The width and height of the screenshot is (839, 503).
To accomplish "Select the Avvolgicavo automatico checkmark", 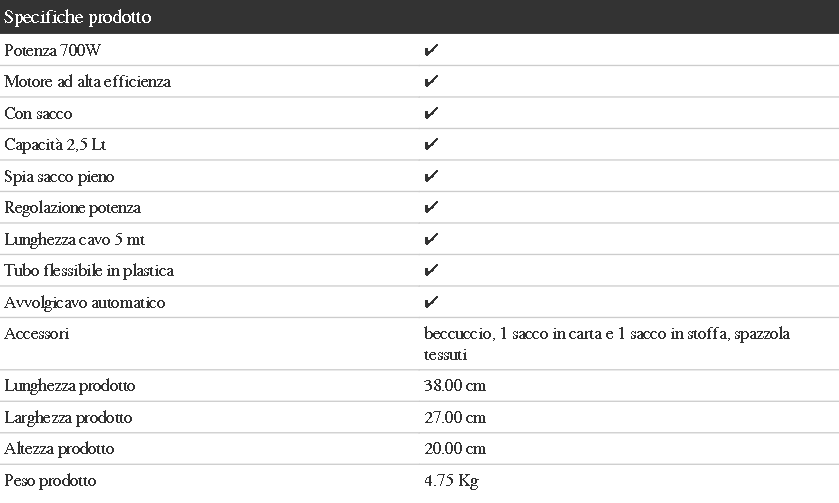I will click(x=431, y=302).
